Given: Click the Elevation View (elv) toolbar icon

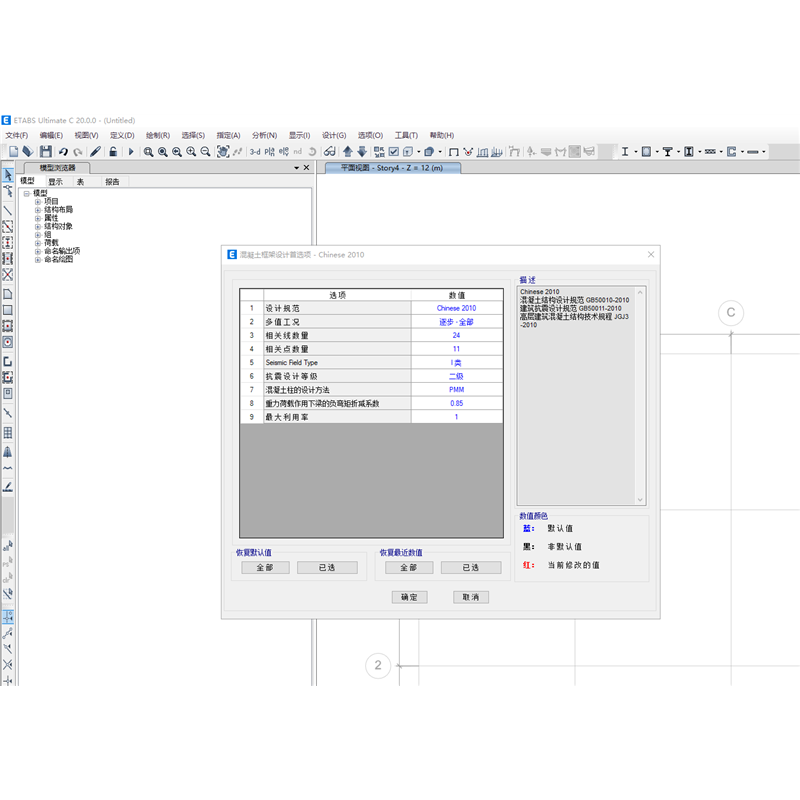Looking at the screenshot, I should [x=283, y=151].
